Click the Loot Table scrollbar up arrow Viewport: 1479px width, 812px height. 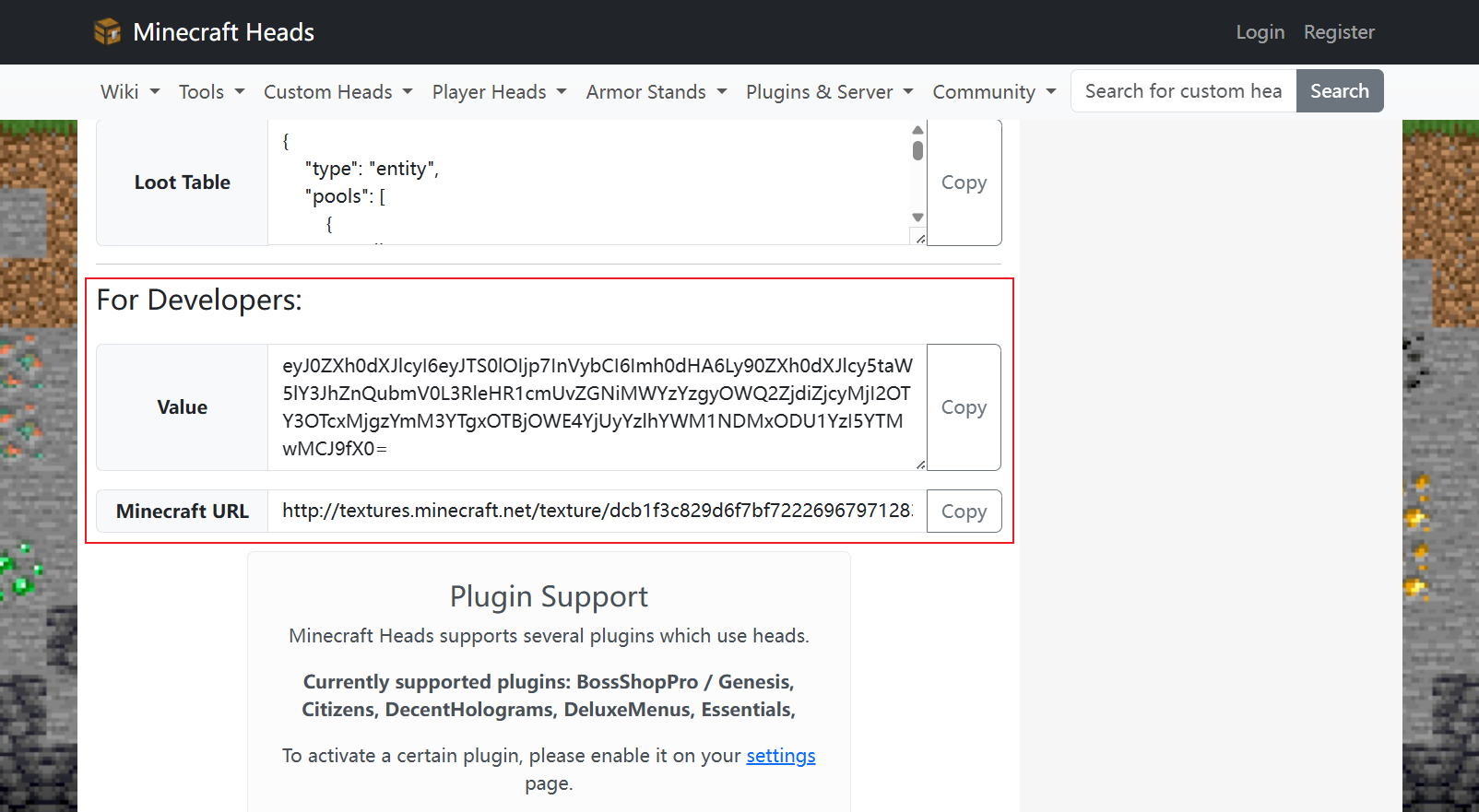click(x=917, y=130)
